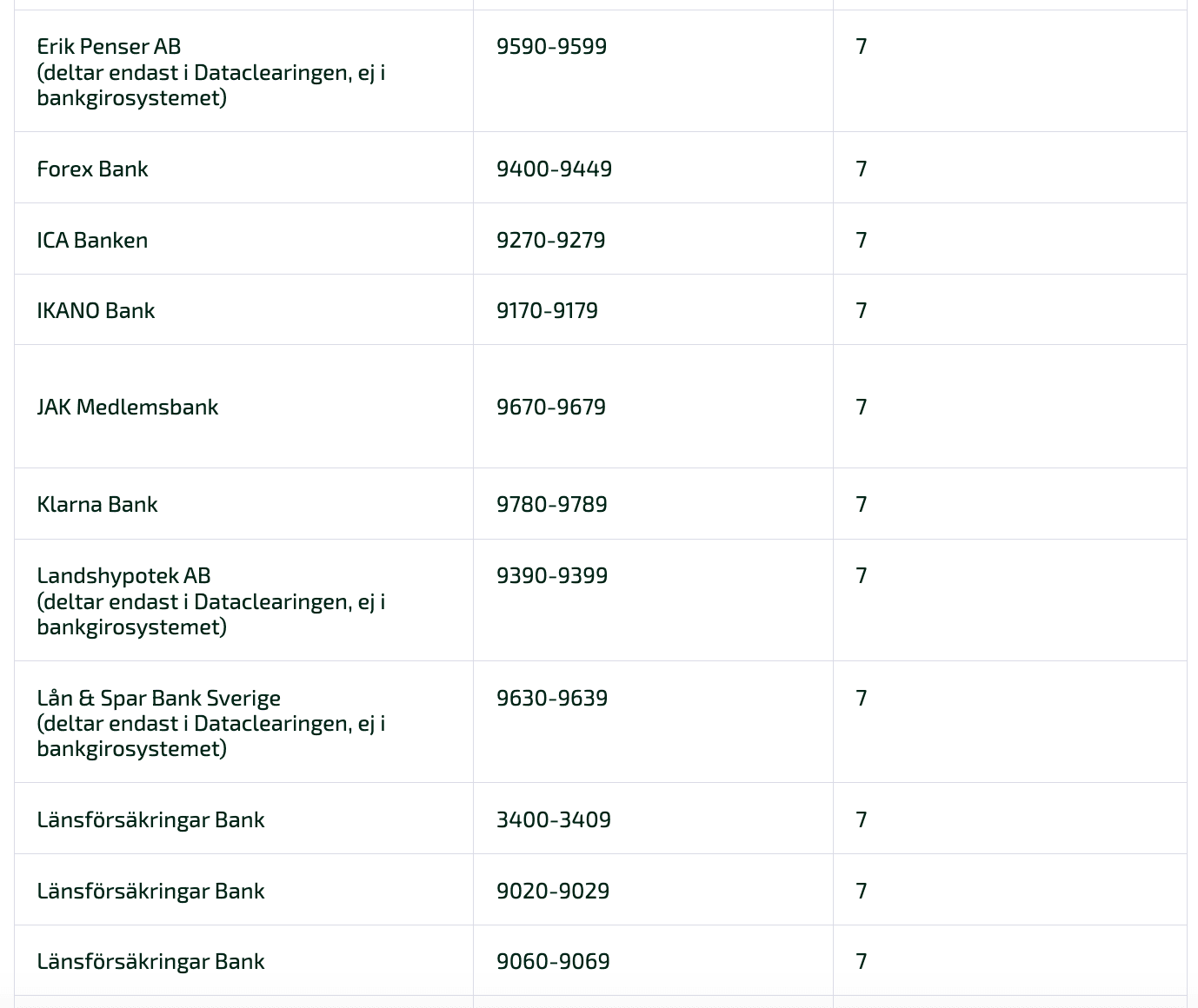This screenshot has width=1198, height=1008.
Task: Select the 9400-9449 clearing number
Action: pos(554,169)
